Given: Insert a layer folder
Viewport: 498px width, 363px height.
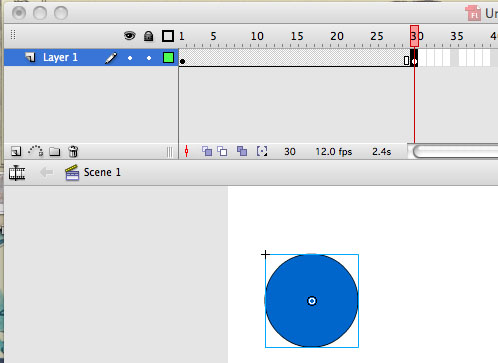Looking at the screenshot, I should 55,152.
